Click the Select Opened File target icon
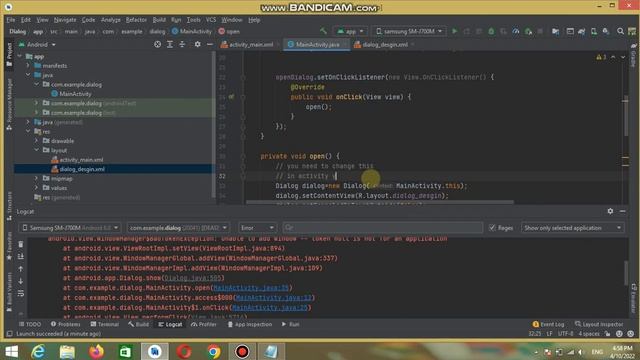Viewport: 640px width, 360px height. click(158, 44)
